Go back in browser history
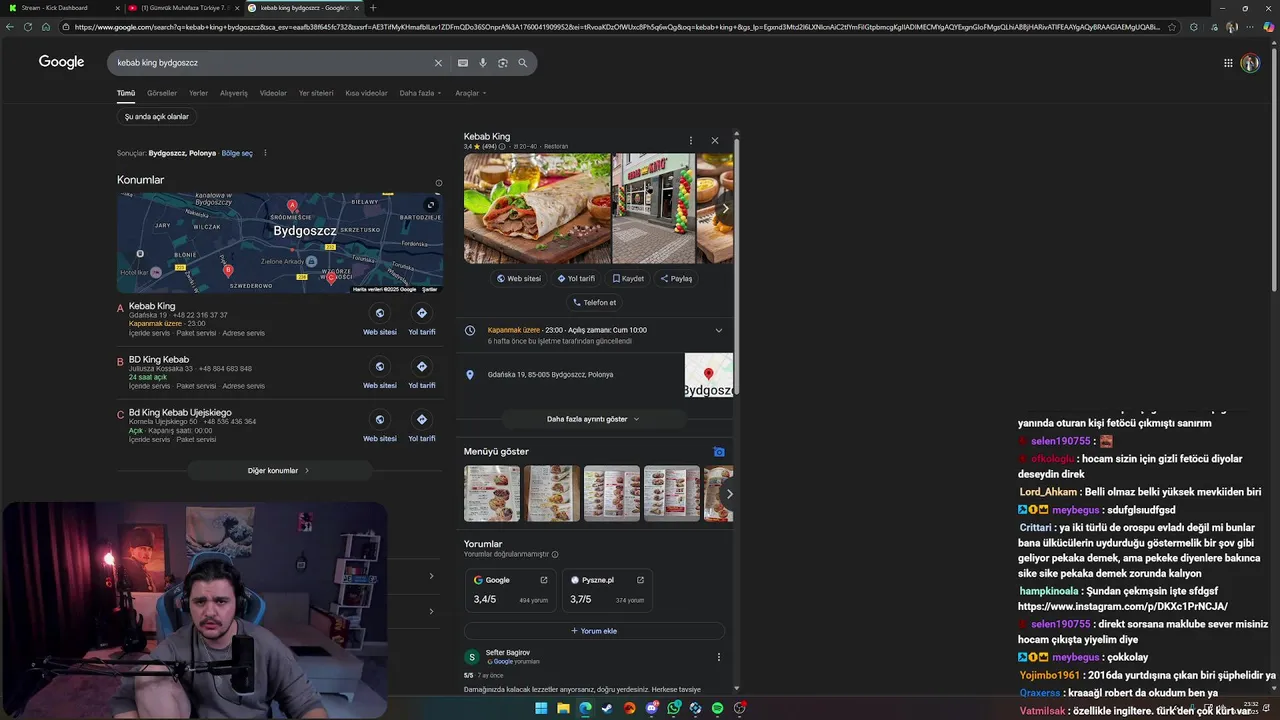1280x720 pixels. [10, 27]
